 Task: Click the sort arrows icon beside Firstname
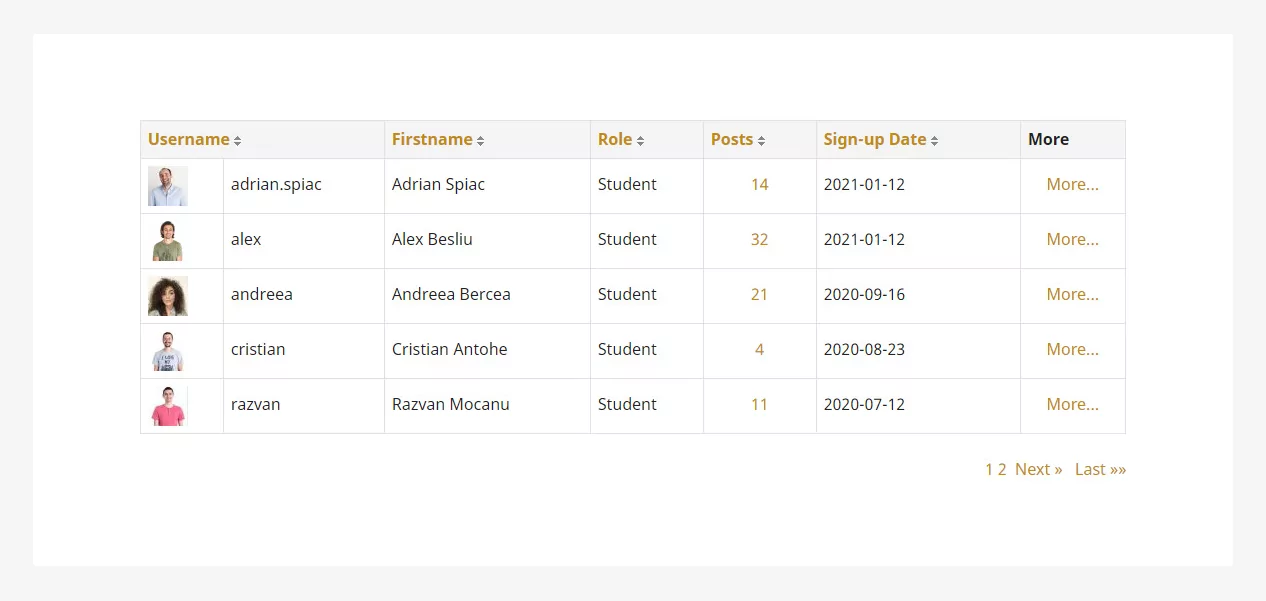click(480, 141)
